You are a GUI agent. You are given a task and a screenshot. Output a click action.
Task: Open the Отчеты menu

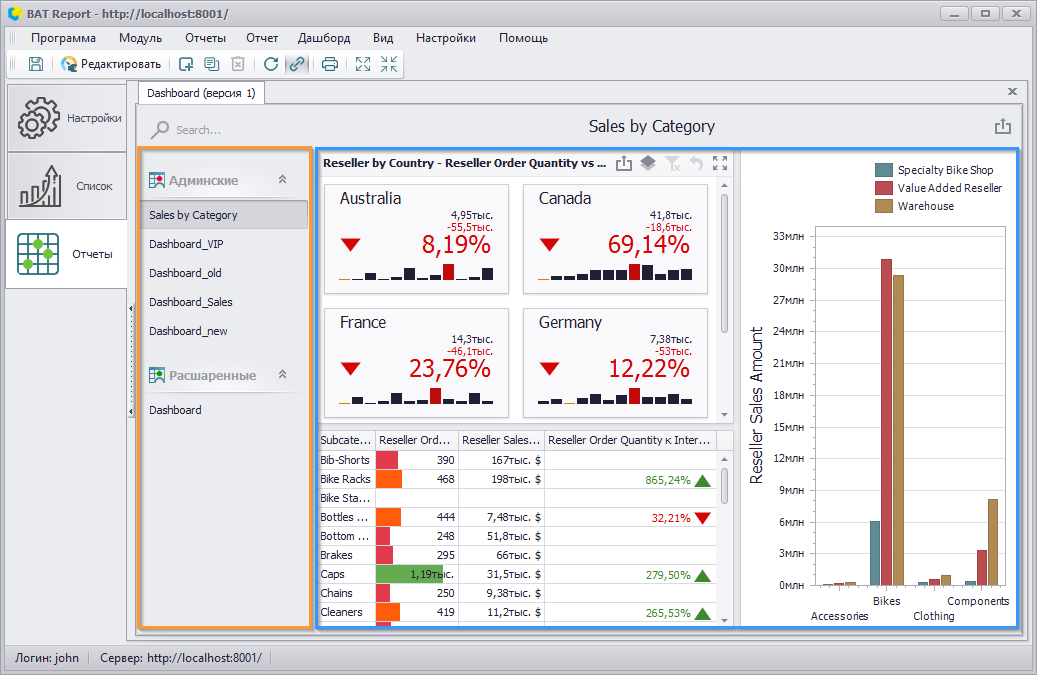pyautogui.click(x=206, y=38)
